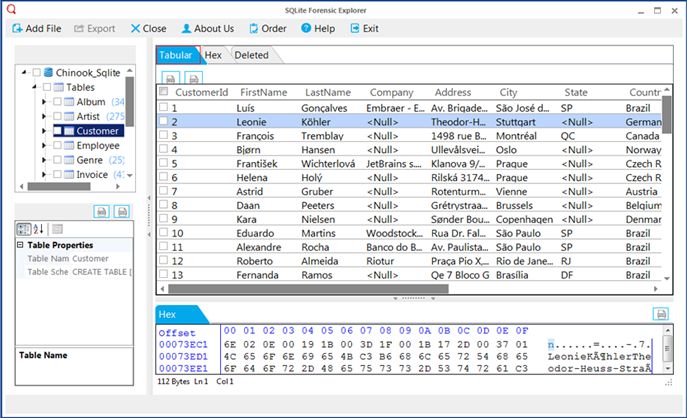Screen dimensions: 687x418
Task: Click the SQLite Forensic Explorer app logo
Action: pyautogui.click(x=11, y=9)
